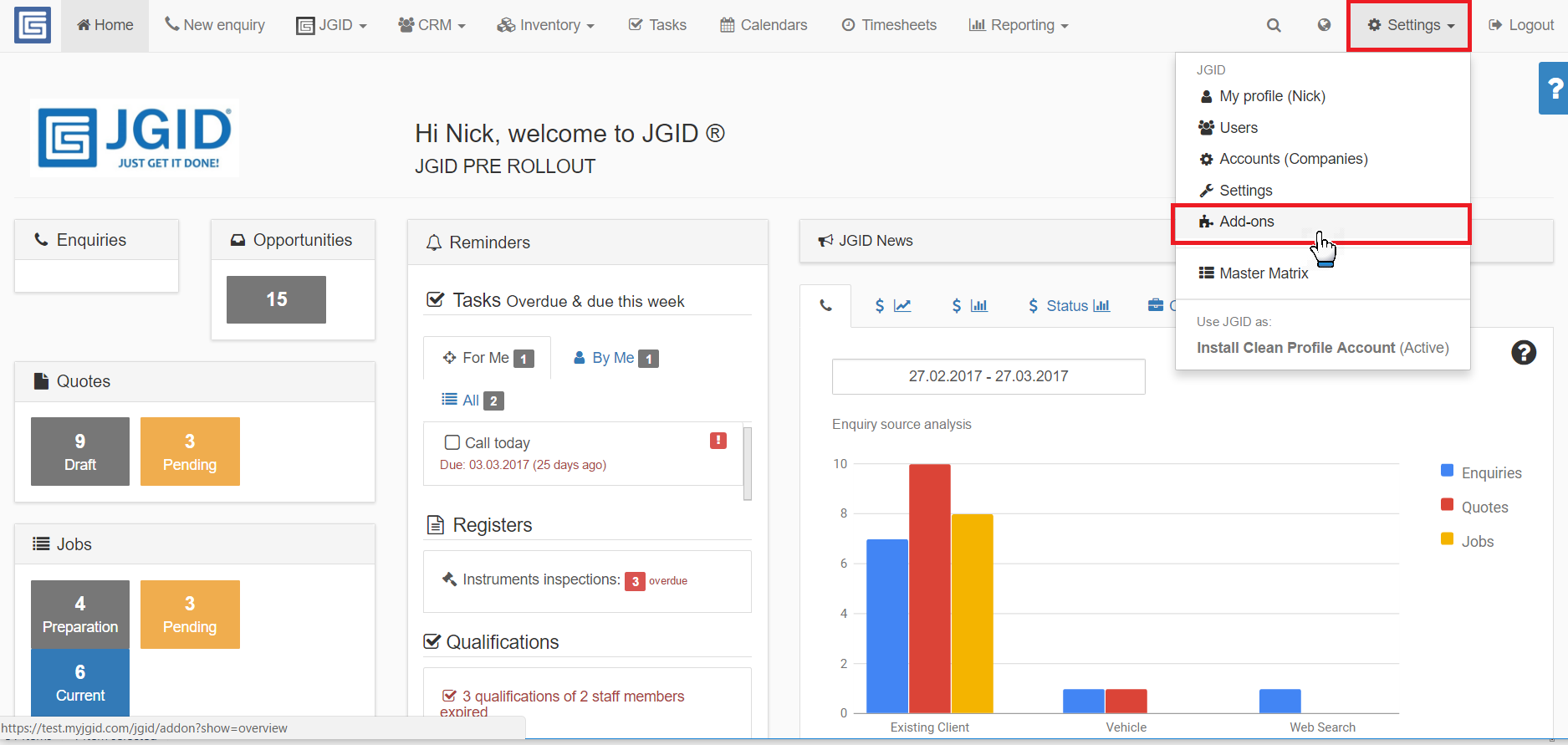Toggle the Enquiries legend item
The width and height of the screenshot is (1568, 745).
[1481, 472]
